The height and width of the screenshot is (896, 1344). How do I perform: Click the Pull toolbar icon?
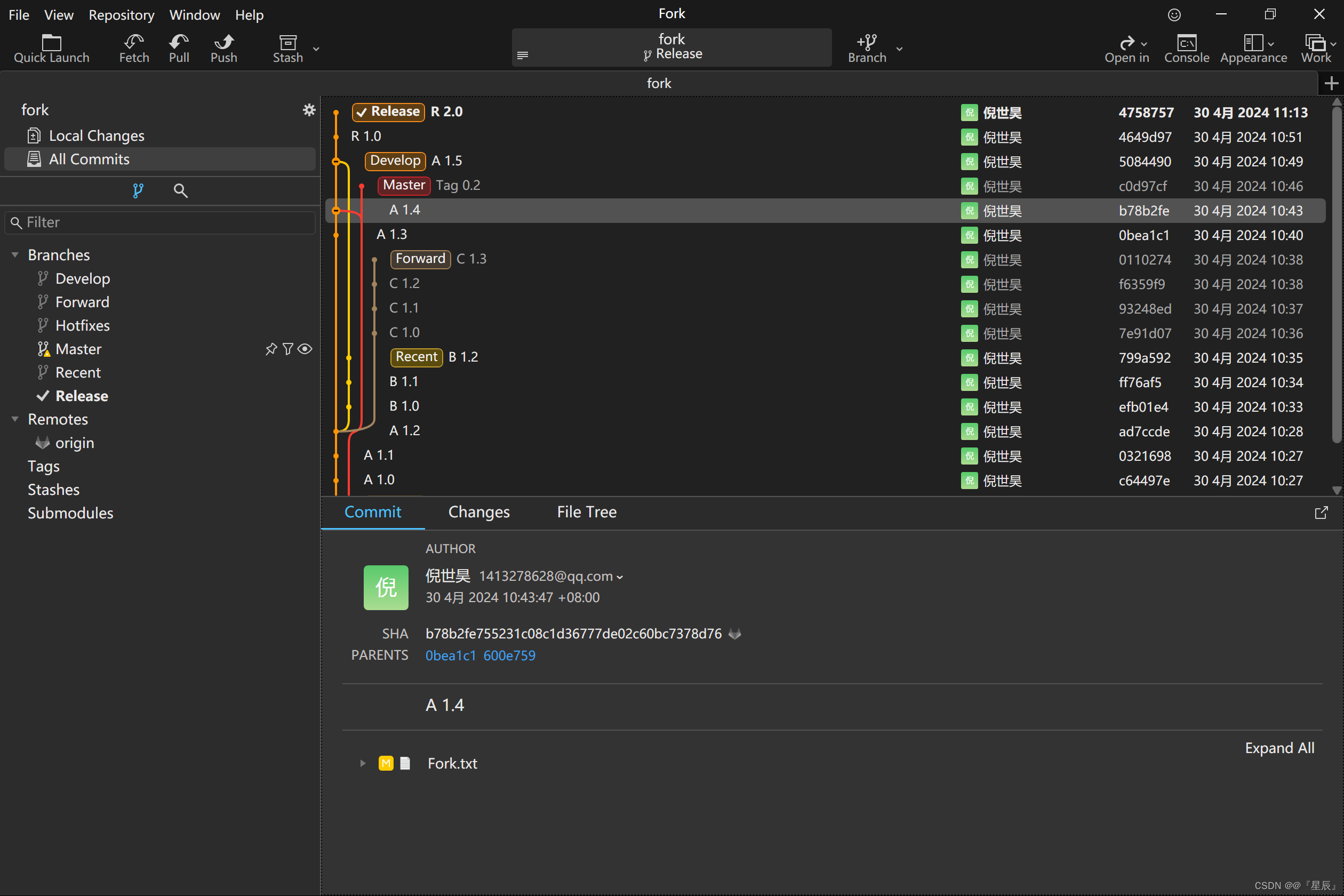pos(179,42)
